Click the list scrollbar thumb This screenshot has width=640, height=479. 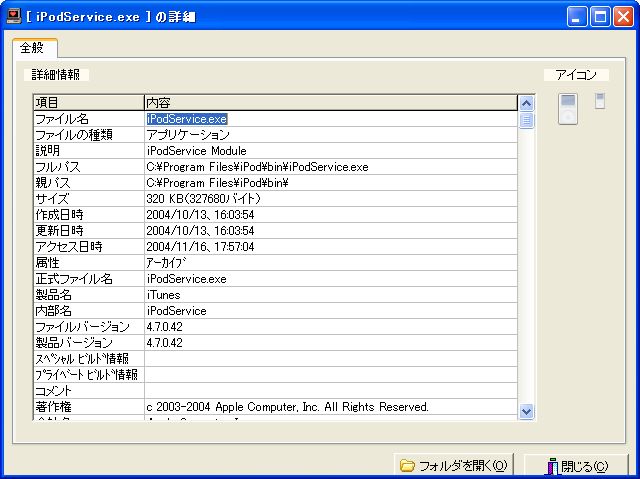pyautogui.click(x=527, y=120)
